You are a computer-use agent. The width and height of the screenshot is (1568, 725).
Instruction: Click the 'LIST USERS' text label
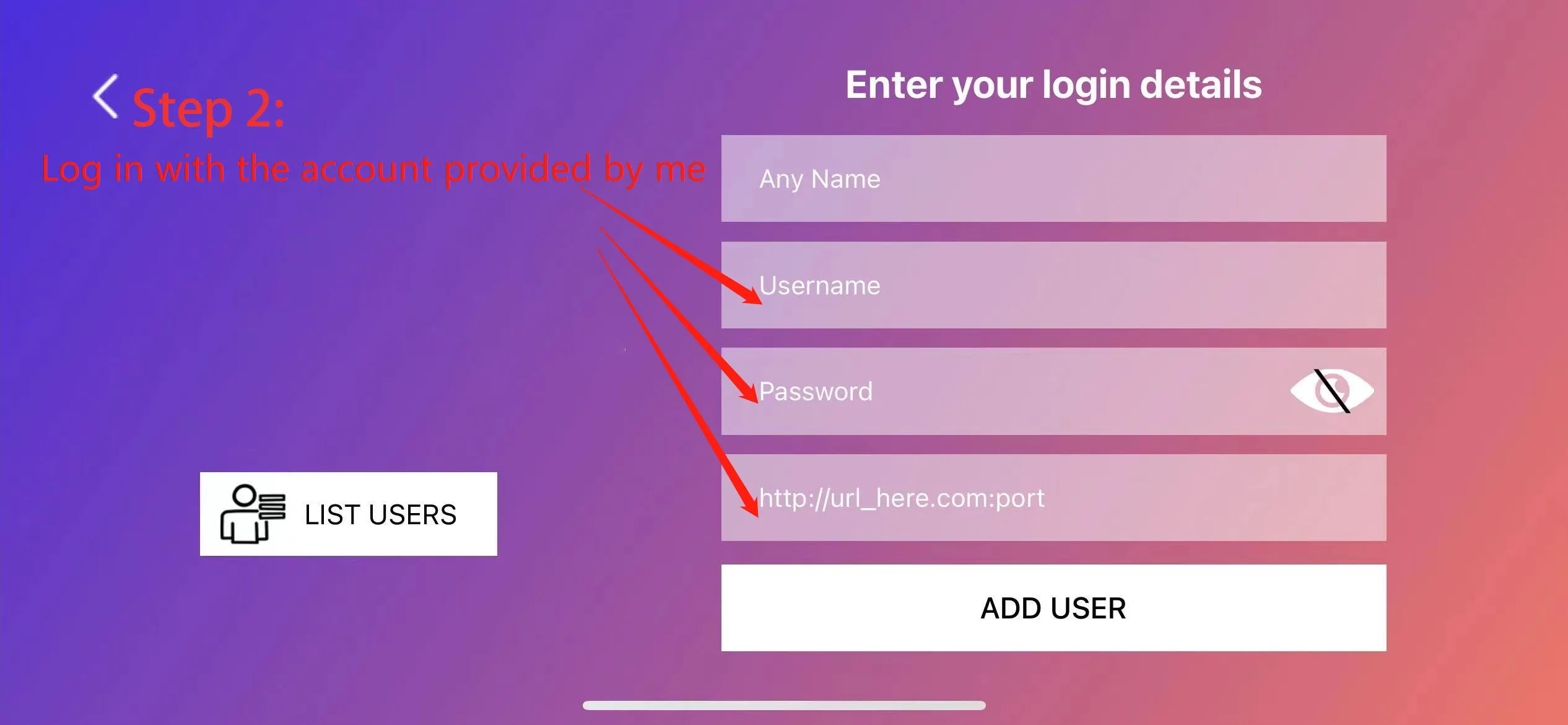tap(380, 515)
